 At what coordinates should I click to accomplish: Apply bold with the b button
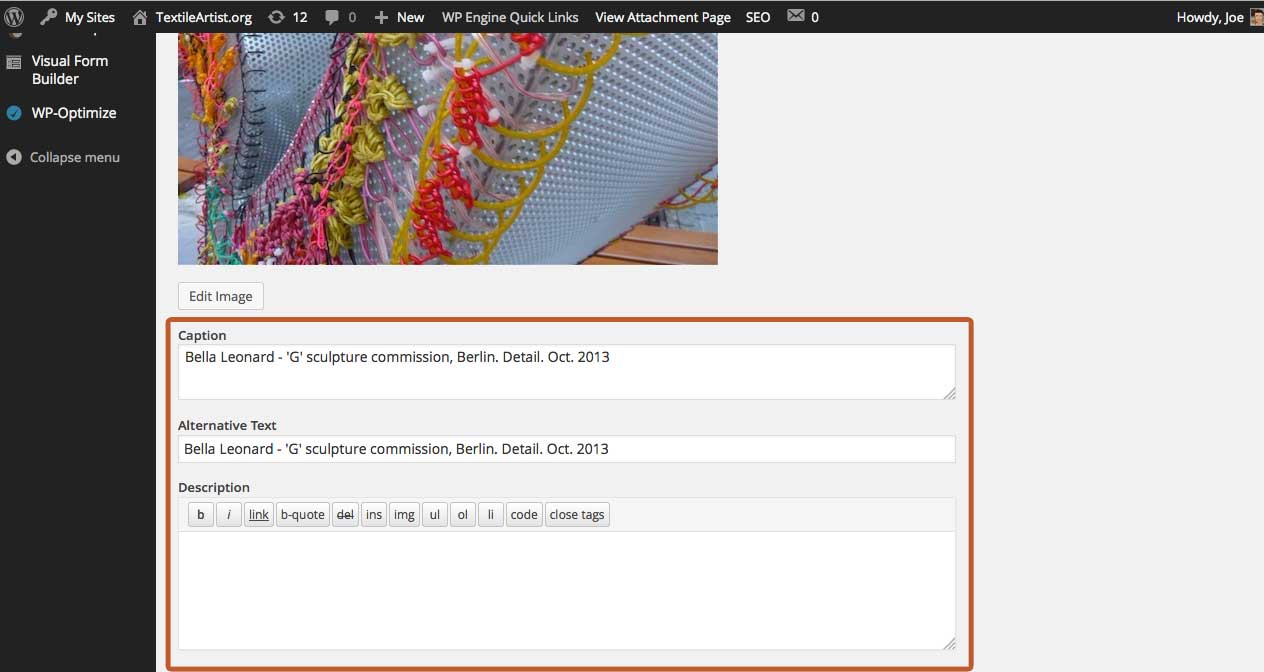coord(201,515)
